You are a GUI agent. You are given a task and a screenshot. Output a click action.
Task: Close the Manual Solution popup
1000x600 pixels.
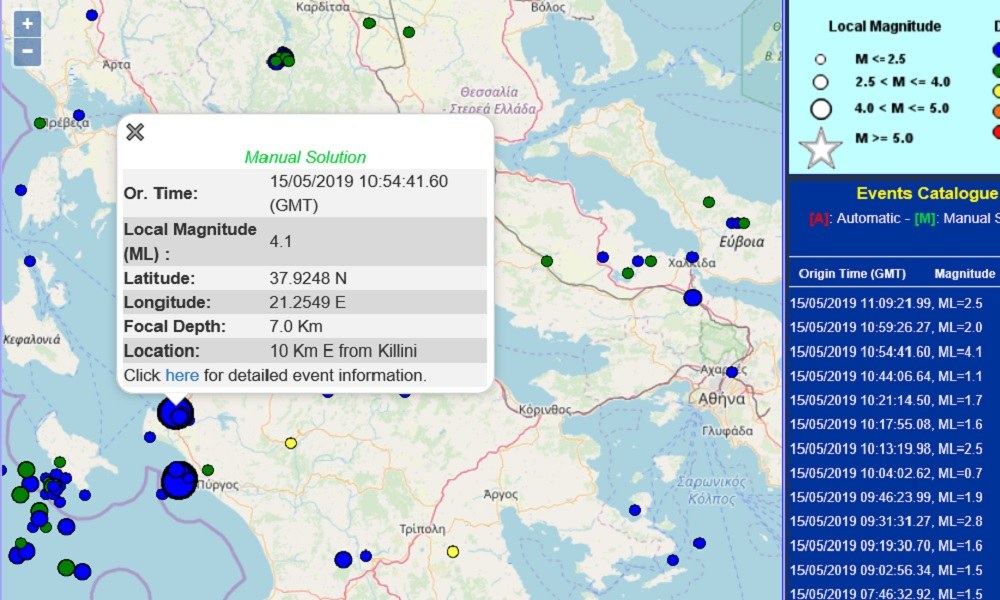pos(135,132)
